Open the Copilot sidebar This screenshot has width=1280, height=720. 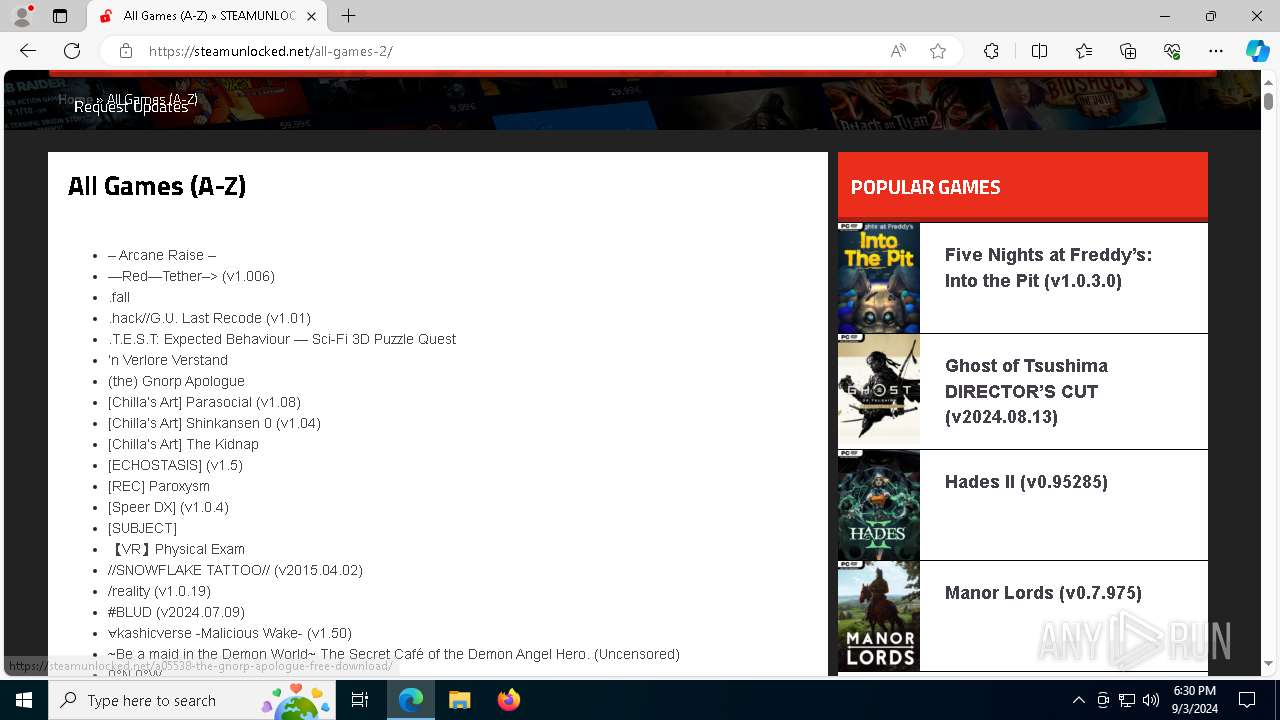tap(1257, 51)
